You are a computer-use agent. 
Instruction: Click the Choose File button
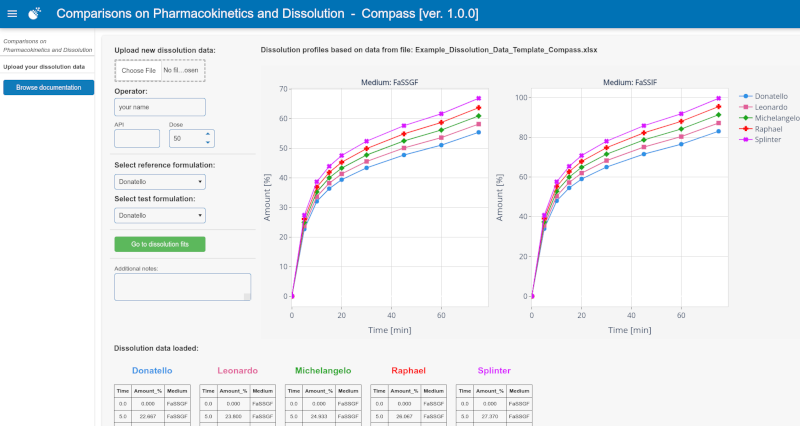[x=137, y=71]
